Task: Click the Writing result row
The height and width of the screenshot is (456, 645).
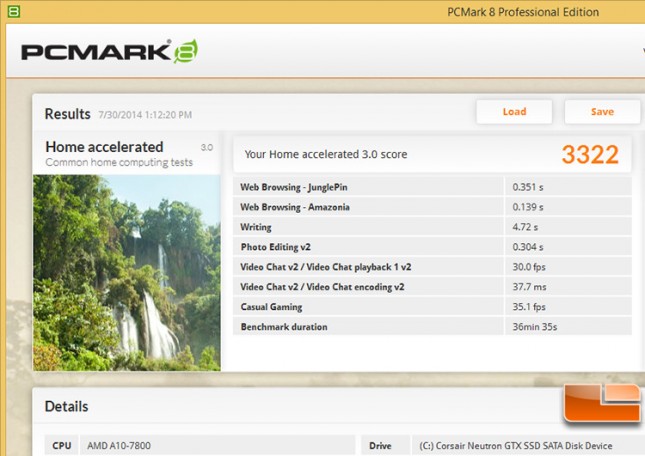Action: pos(432,227)
